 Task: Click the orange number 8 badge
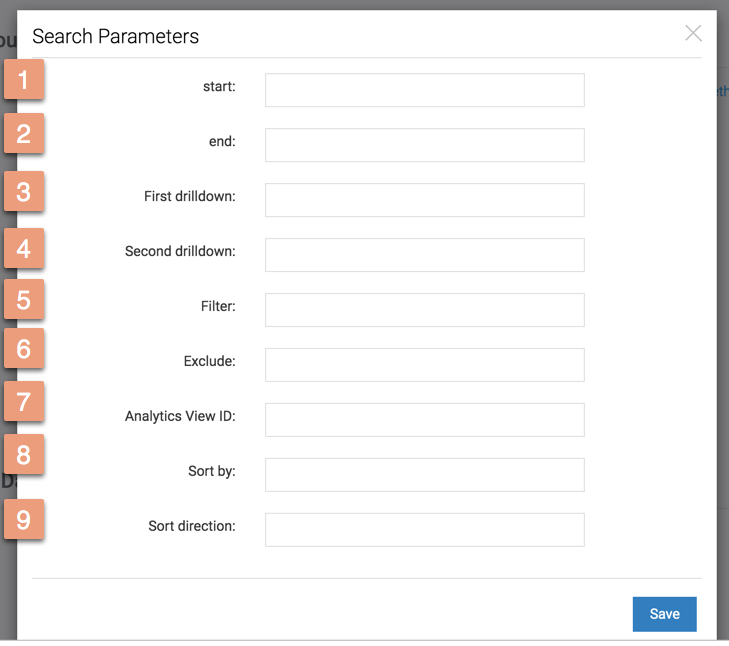pyautogui.click(x=24, y=454)
